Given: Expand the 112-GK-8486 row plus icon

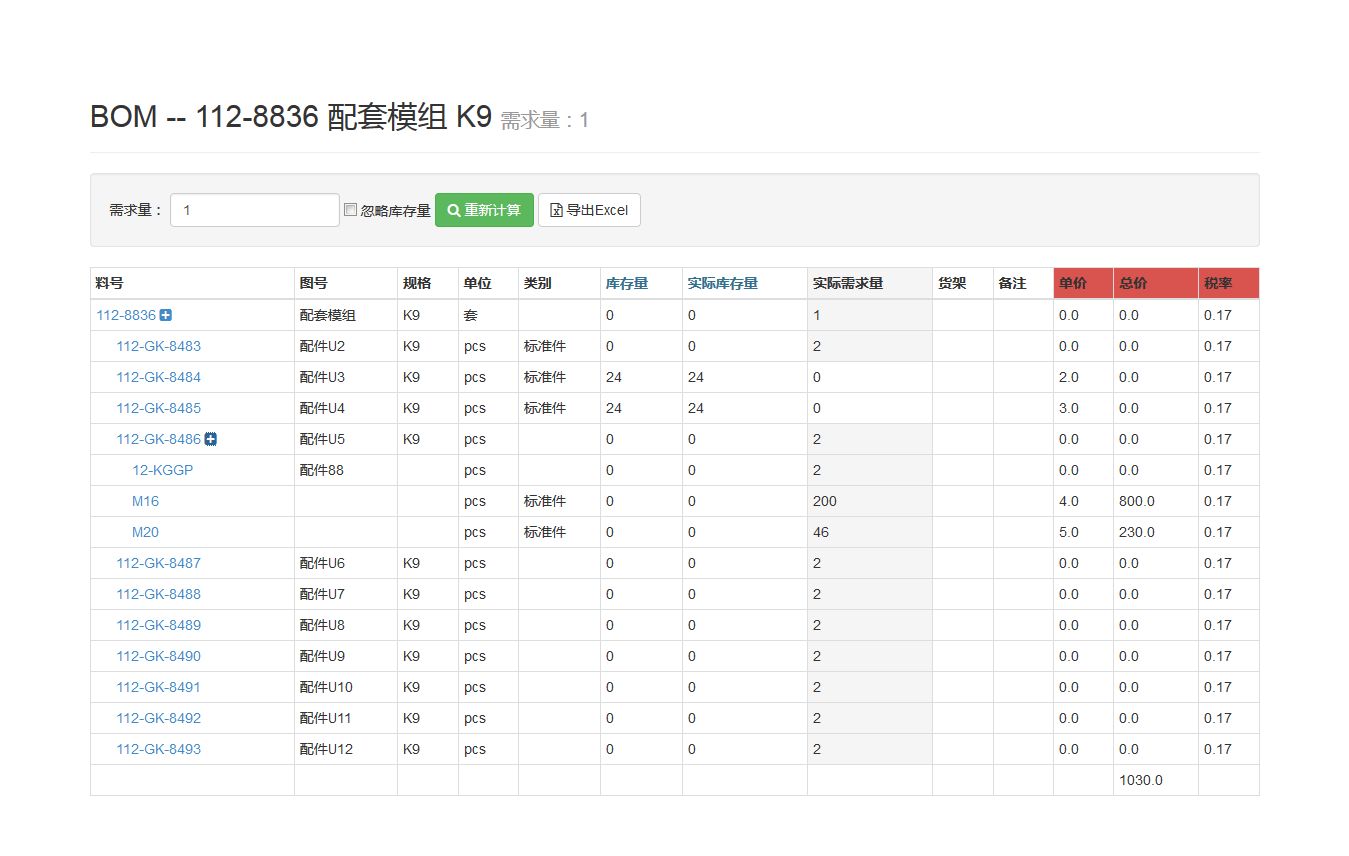Looking at the screenshot, I should [x=211, y=439].
